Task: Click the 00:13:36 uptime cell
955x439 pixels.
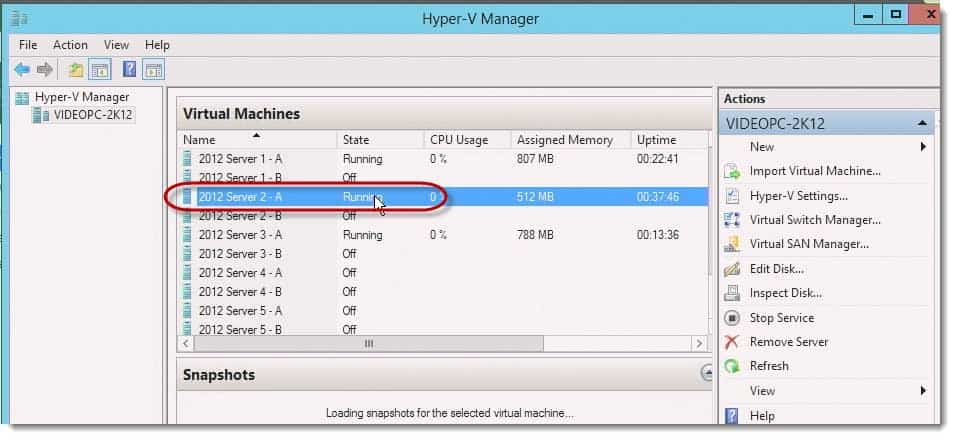Action: point(658,235)
